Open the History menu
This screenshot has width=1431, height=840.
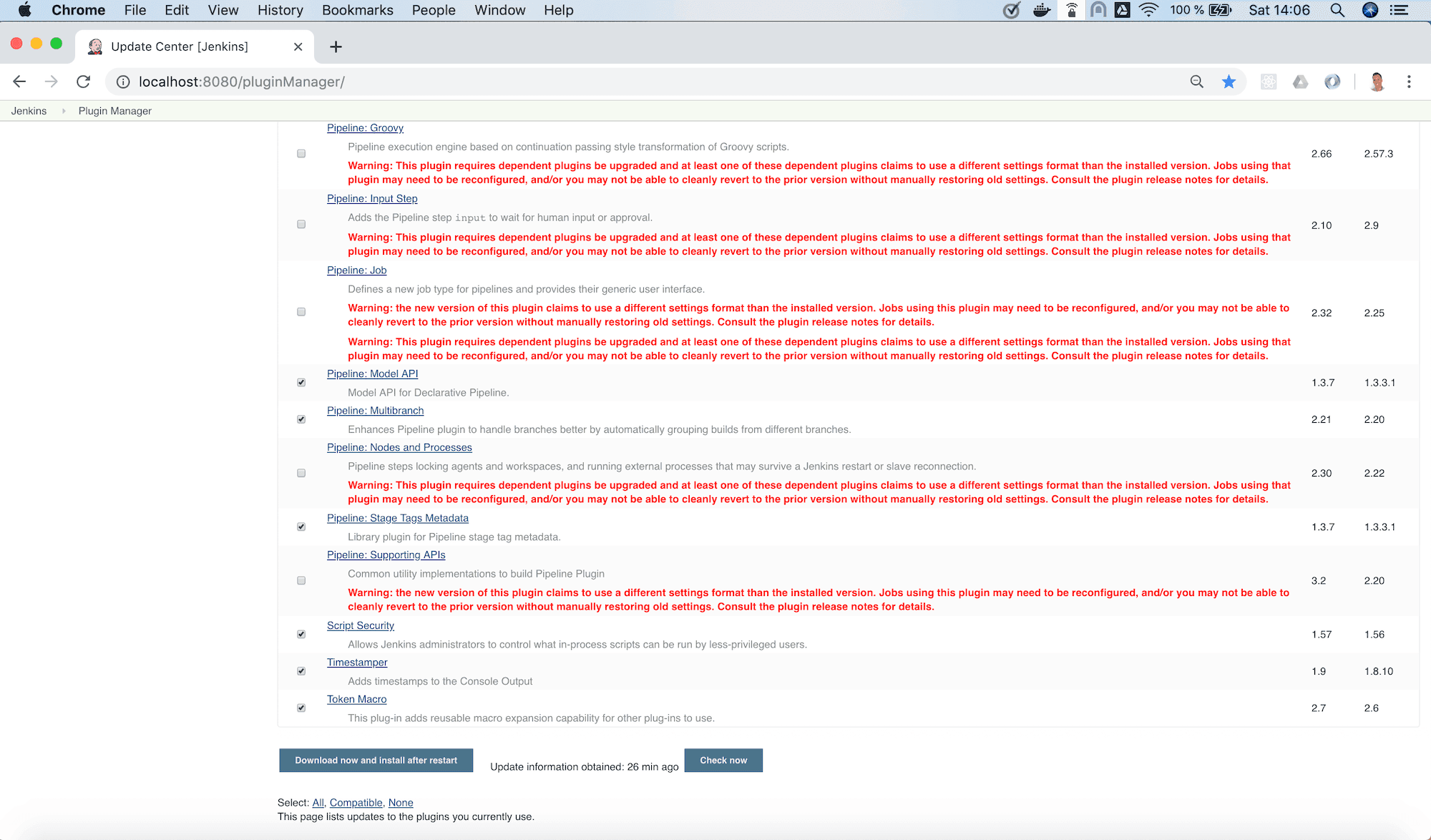pos(280,10)
